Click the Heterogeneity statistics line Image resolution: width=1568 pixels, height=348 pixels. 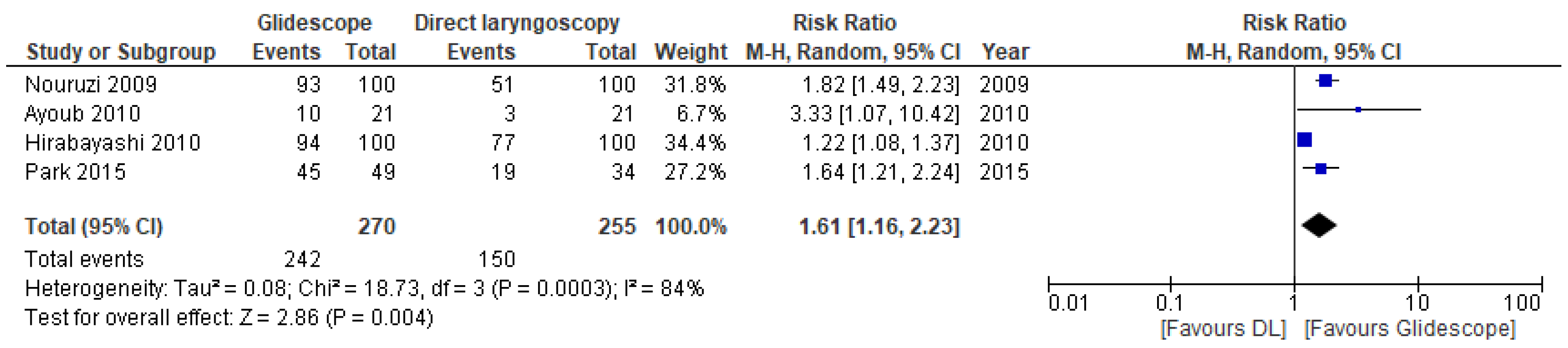pos(364,288)
